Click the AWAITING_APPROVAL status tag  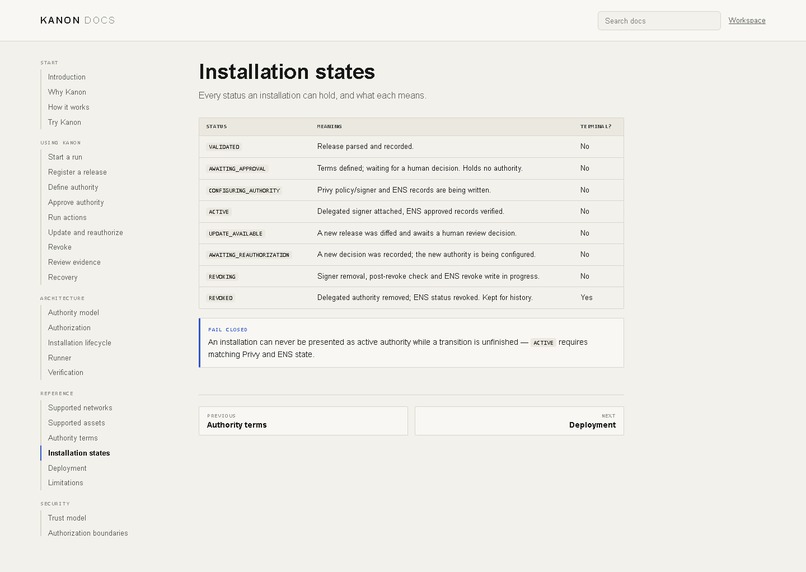[237, 169]
